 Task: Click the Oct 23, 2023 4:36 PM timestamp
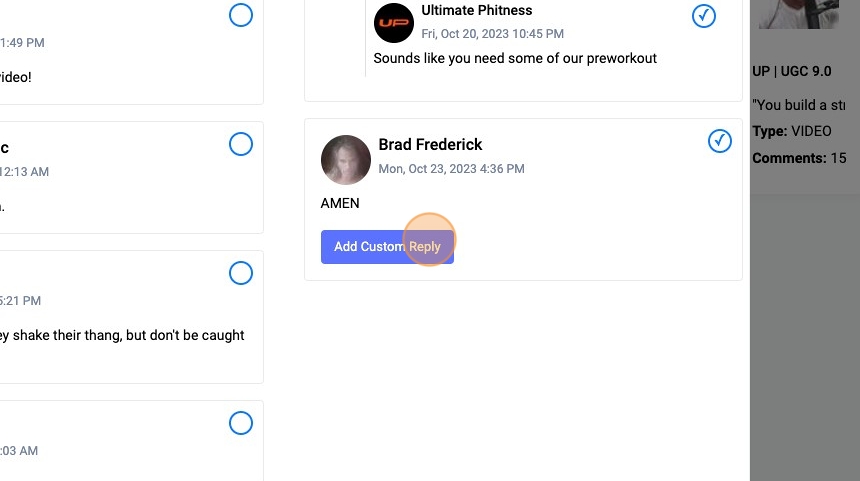pyautogui.click(x=451, y=169)
